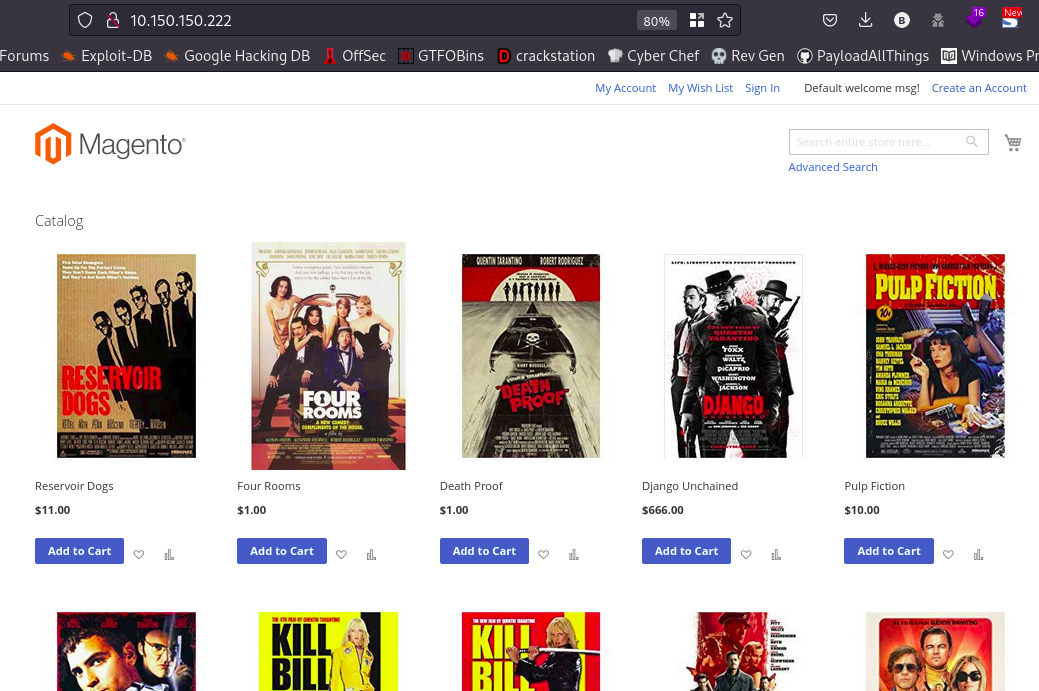The image size is (1039, 691).
Task: Add Reservoir Dogs to compare chart icon
Action: (x=169, y=555)
